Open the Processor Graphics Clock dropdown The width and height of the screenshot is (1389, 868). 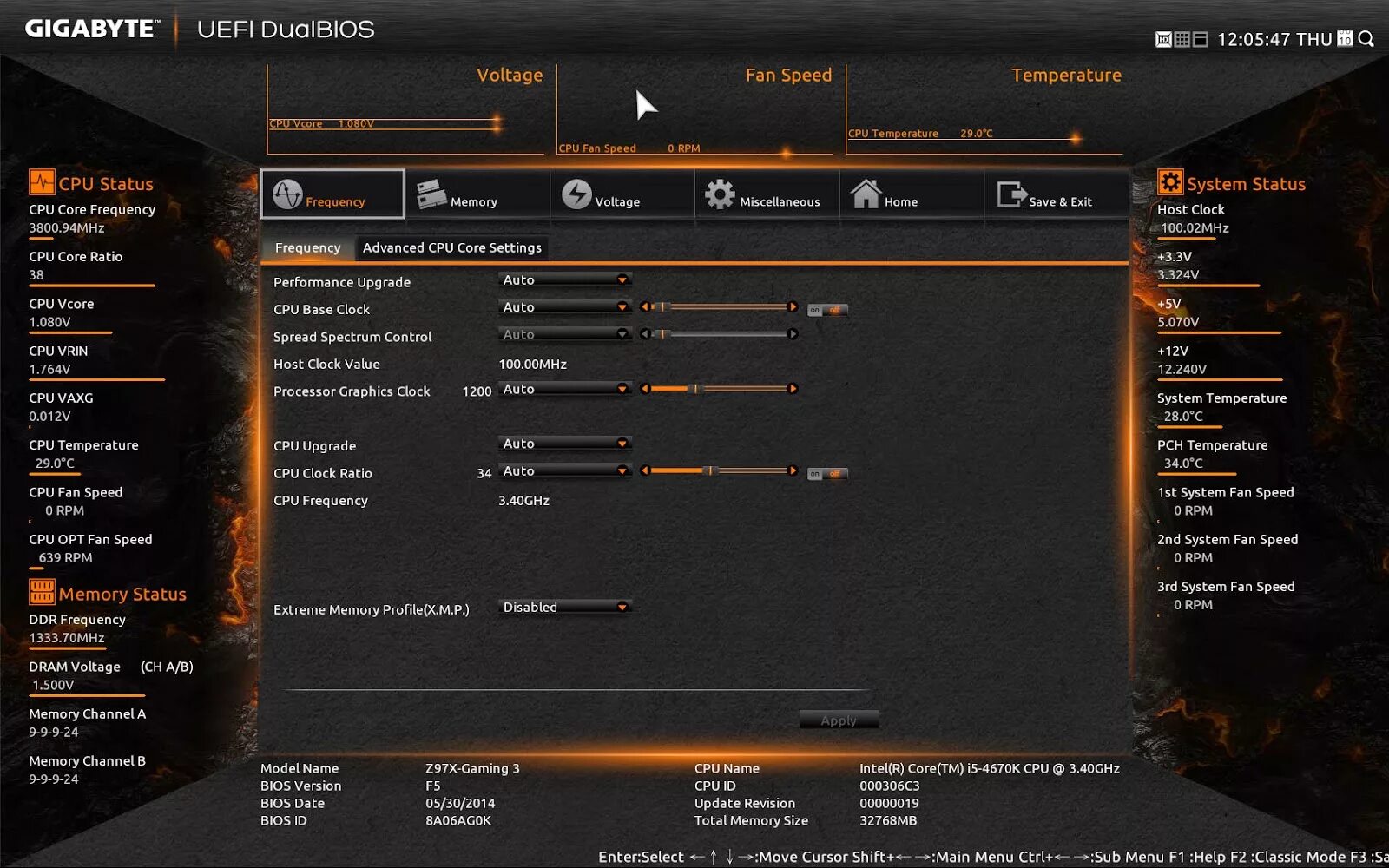point(565,389)
